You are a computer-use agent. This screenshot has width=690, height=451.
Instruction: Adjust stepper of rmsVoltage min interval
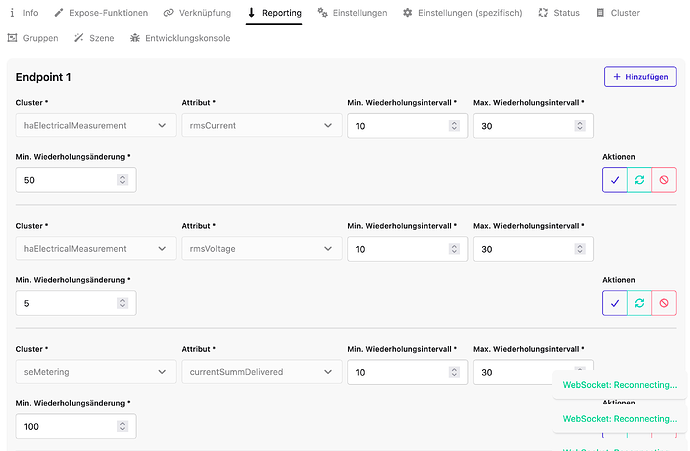click(x=454, y=249)
